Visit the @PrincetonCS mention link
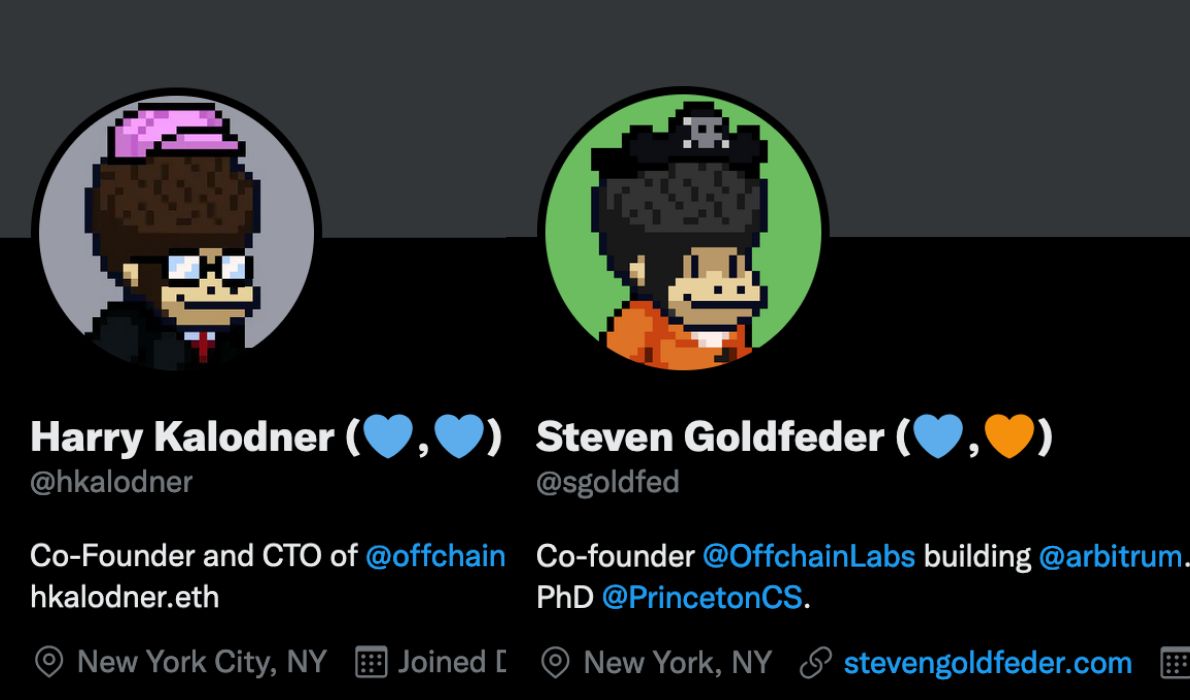 [x=702, y=597]
